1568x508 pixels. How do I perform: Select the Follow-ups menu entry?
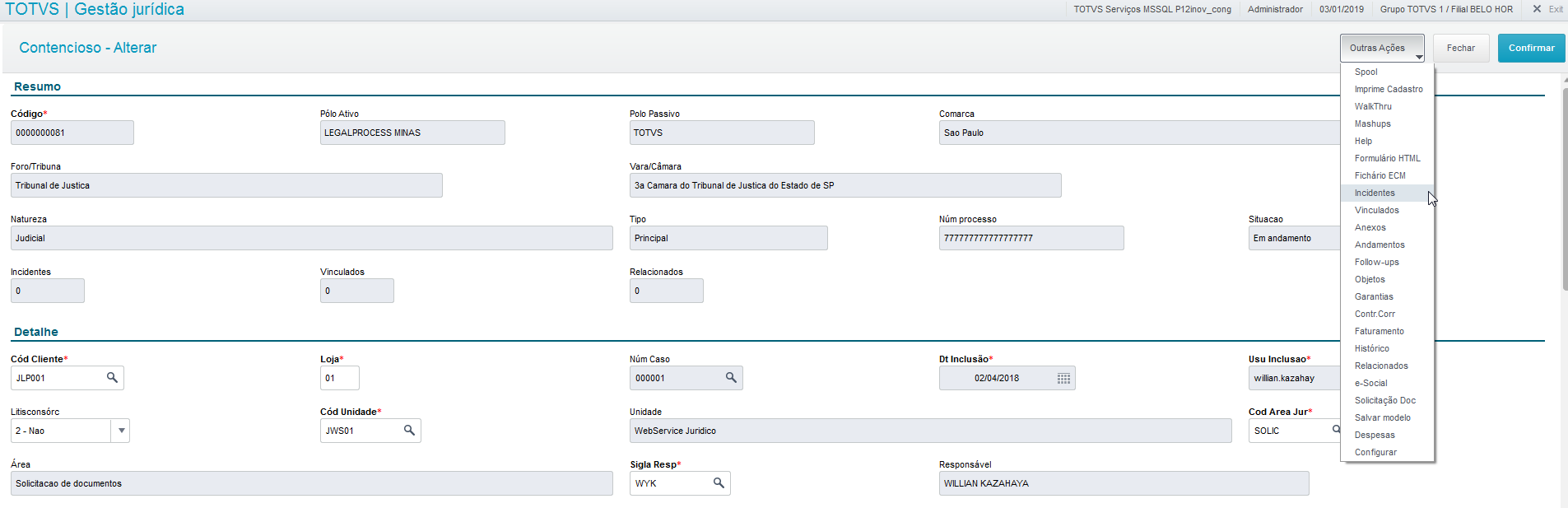click(1376, 262)
